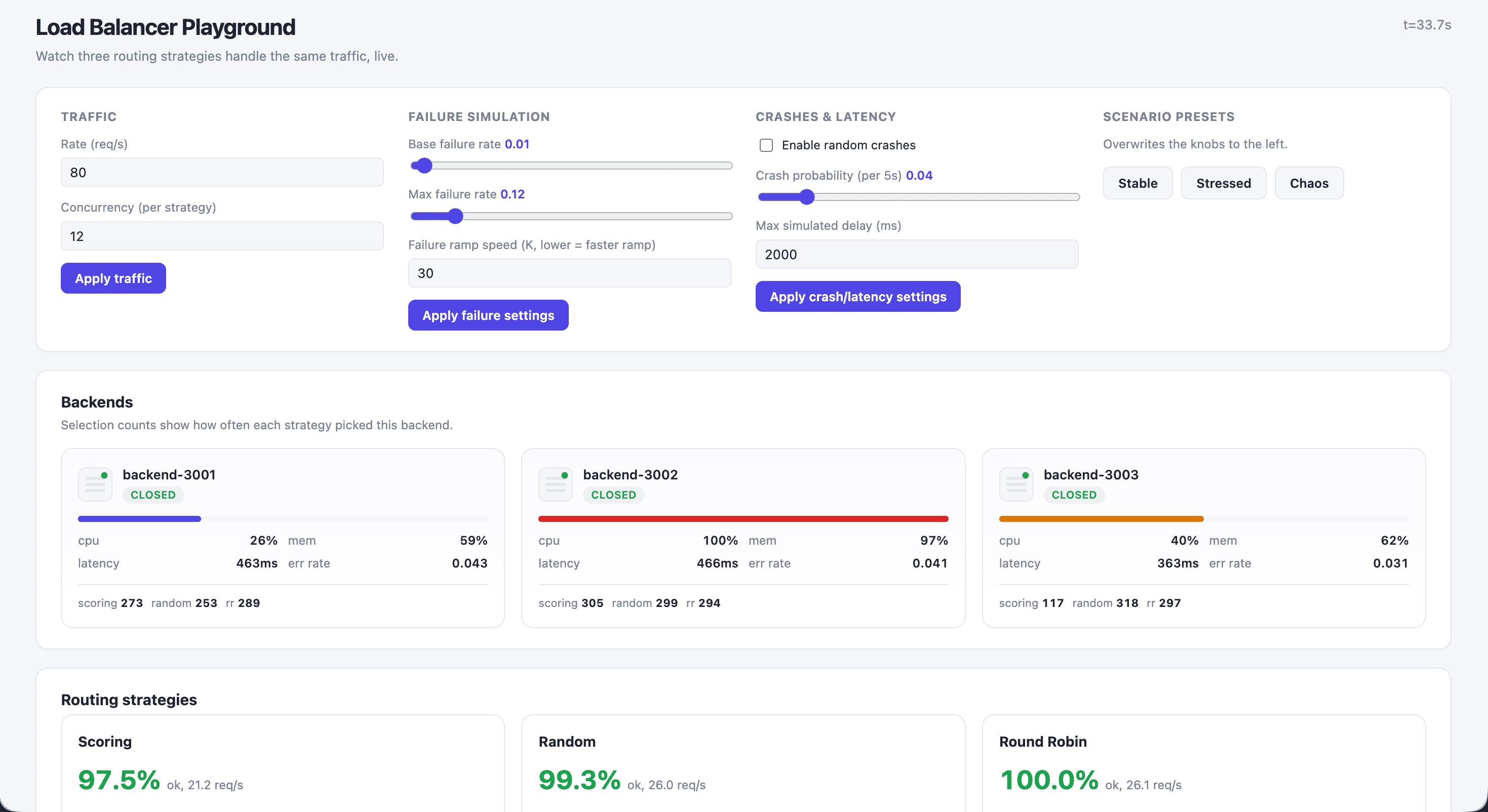The image size is (1488, 812).
Task: Apply the Stressed scenario preset
Action: [1224, 183]
